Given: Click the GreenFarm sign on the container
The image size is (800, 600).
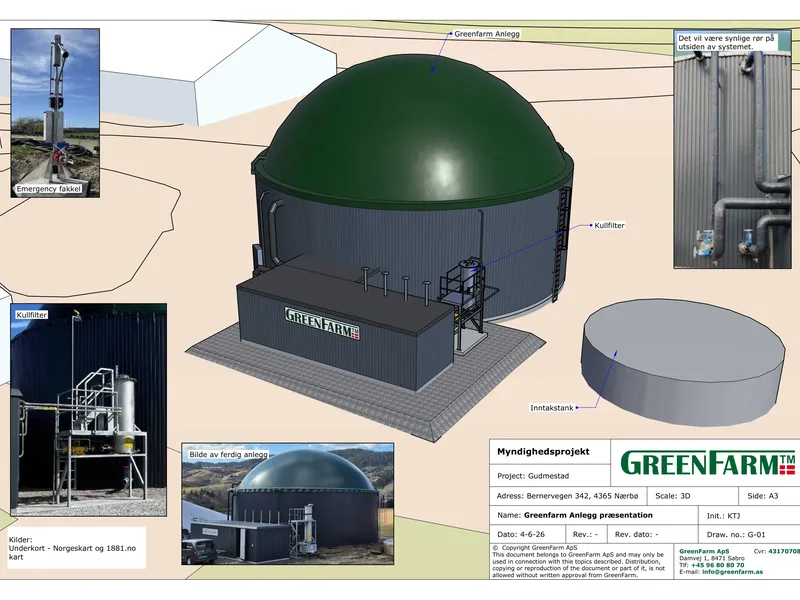Looking at the screenshot, I should point(322,323).
